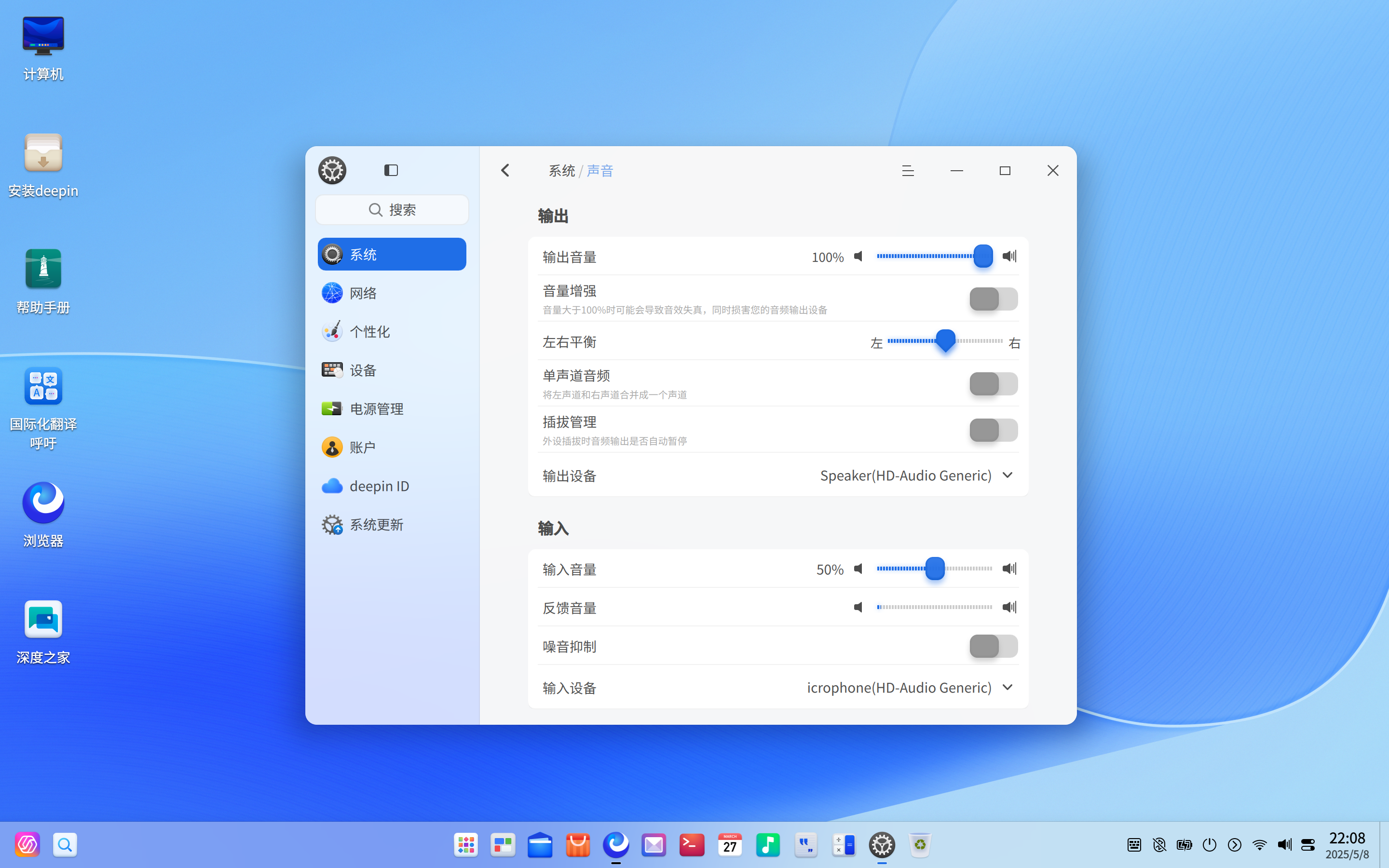Open 系统更新 in the sidebar

392,524
